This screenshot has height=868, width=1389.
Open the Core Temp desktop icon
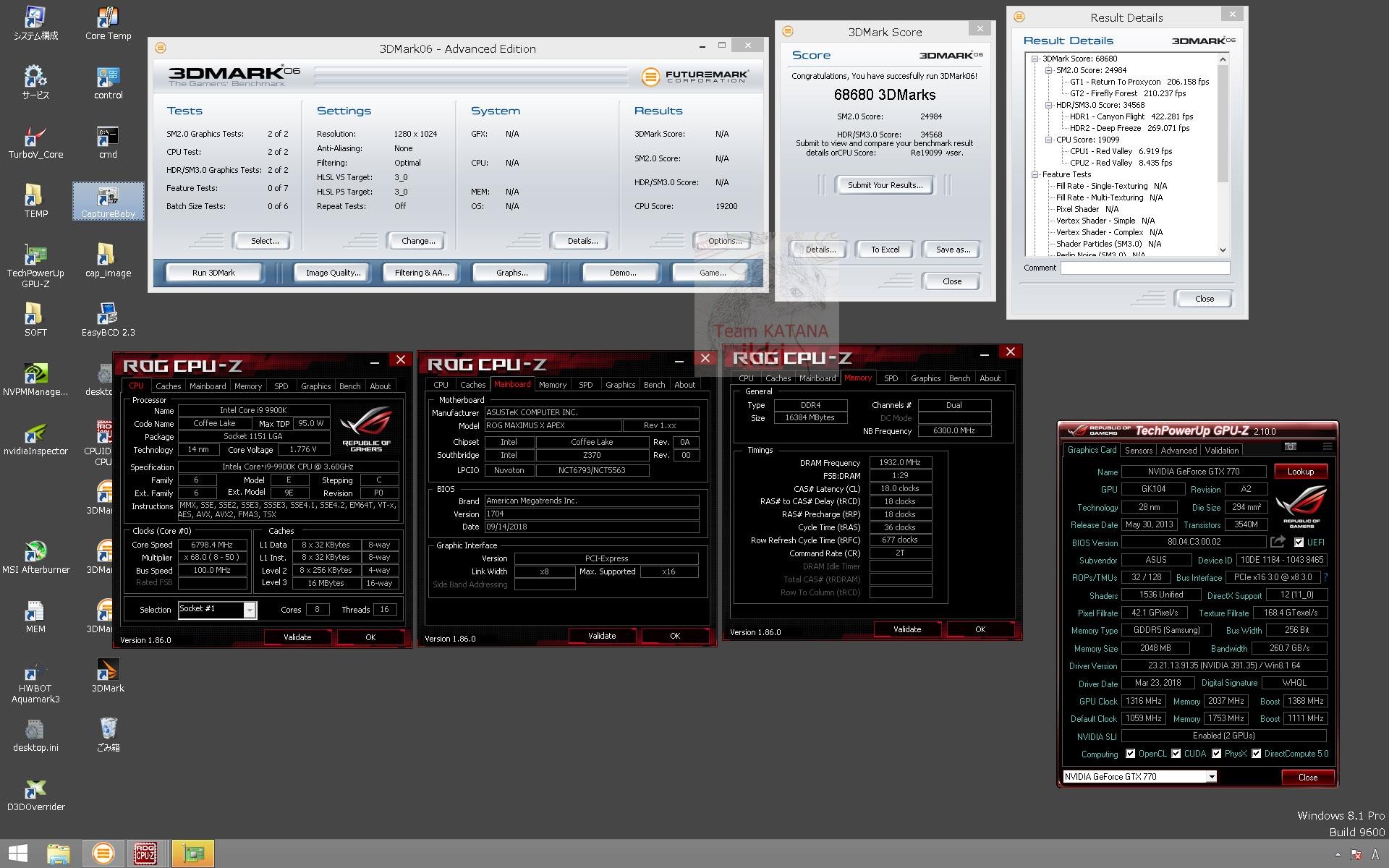(108, 24)
